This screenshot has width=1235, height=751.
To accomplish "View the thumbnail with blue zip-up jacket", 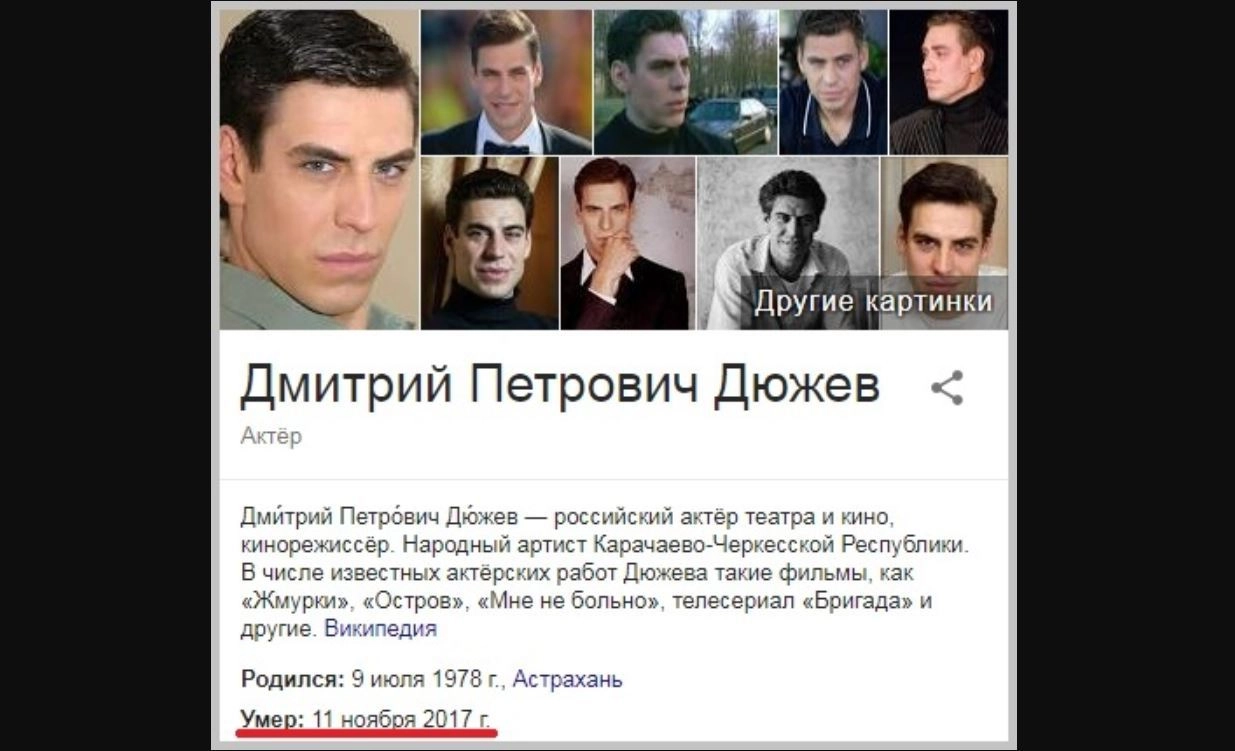I will [x=833, y=82].
